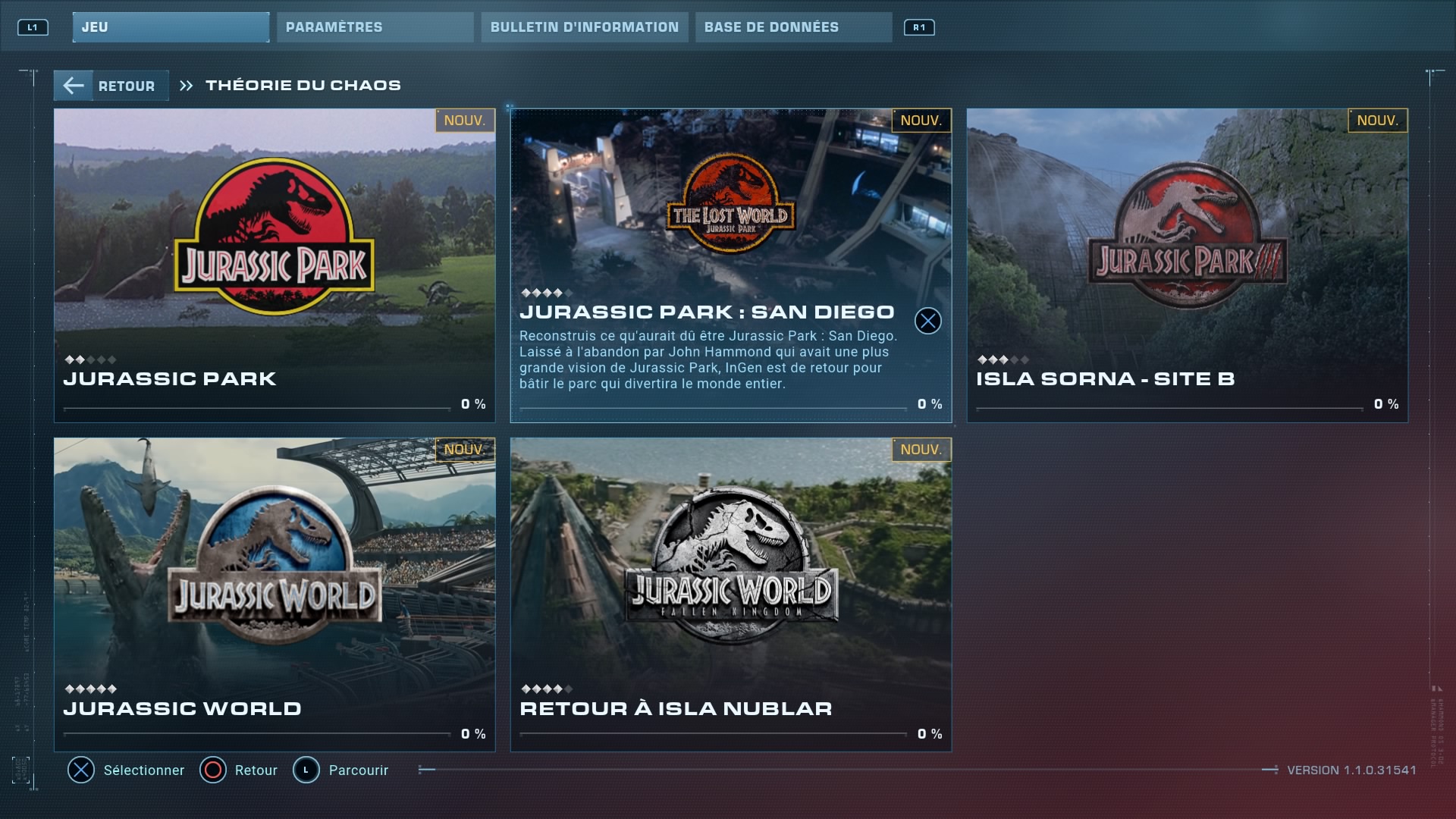Click the Jurassic Park progress bar

[x=257, y=409]
